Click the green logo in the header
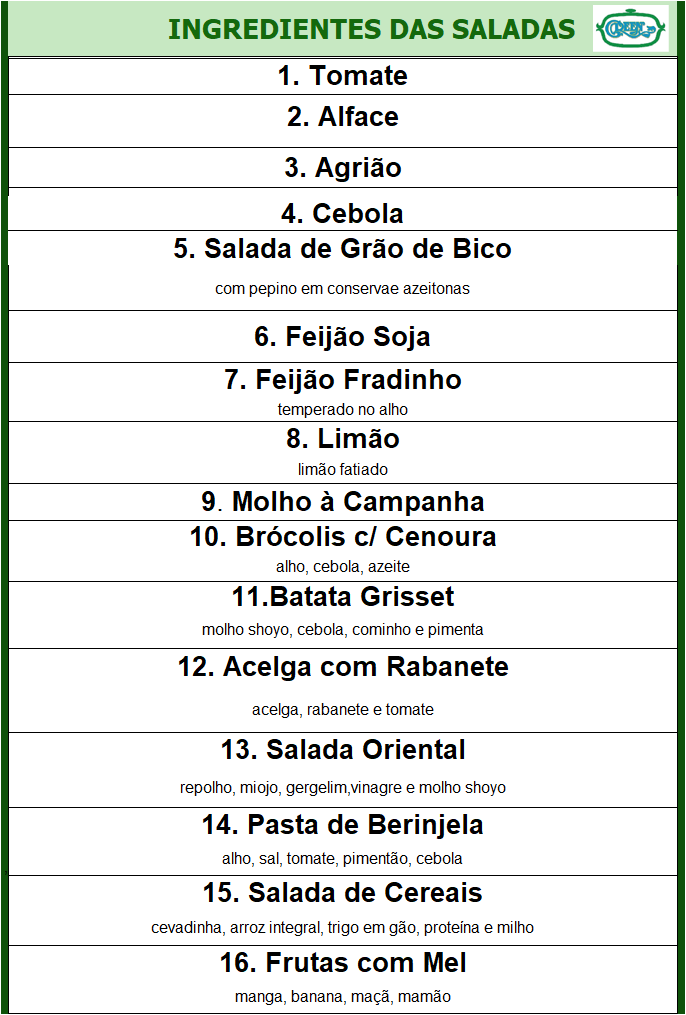Screen dimensions: 686x1015 (x=630, y=28)
